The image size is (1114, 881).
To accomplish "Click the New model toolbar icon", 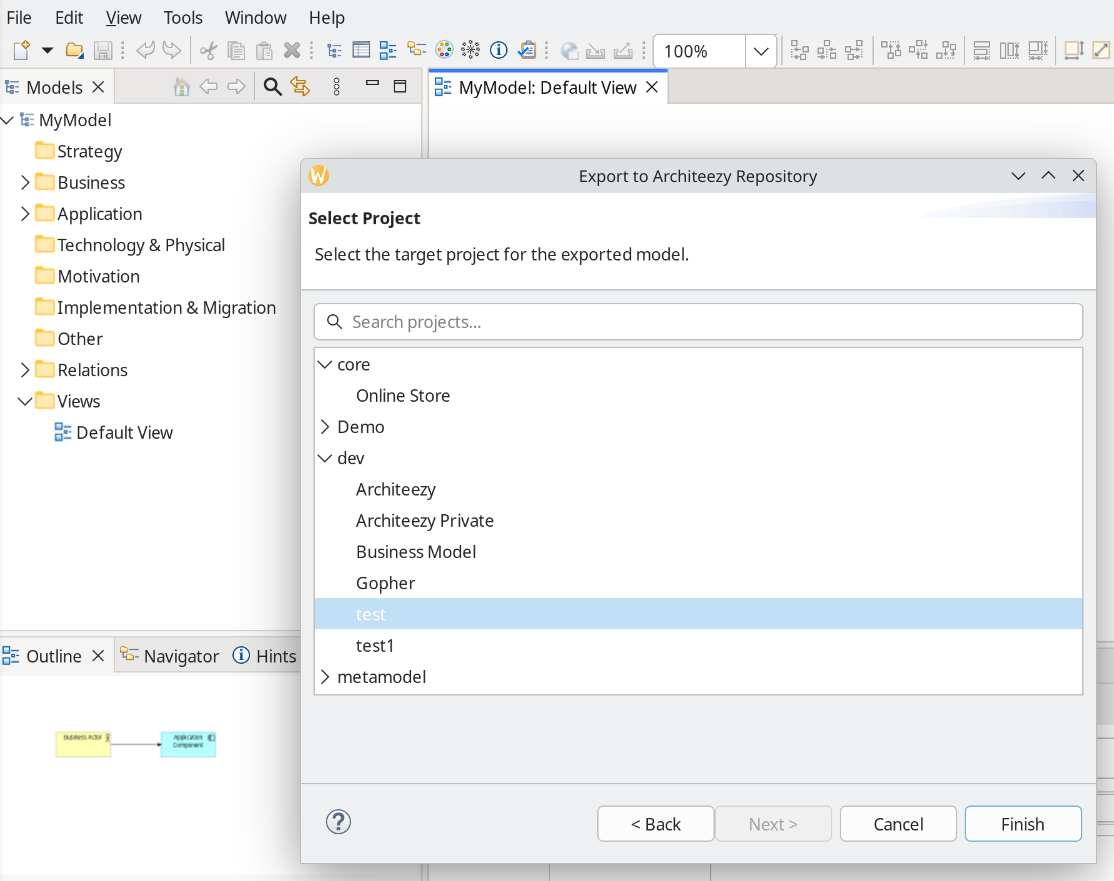I will click(x=21, y=50).
